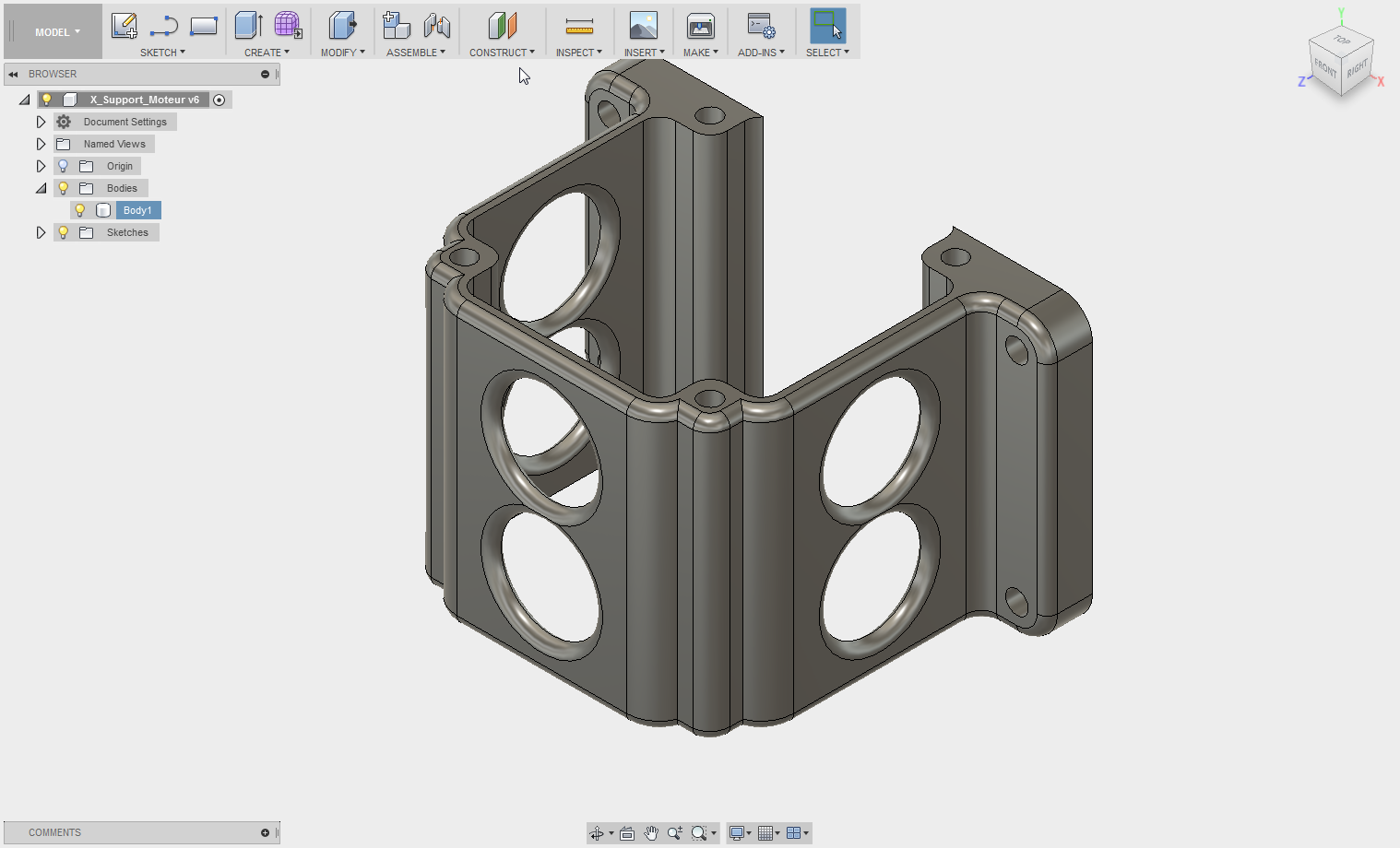Click the Create Form purple mesh icon

[x=288, y=26]
